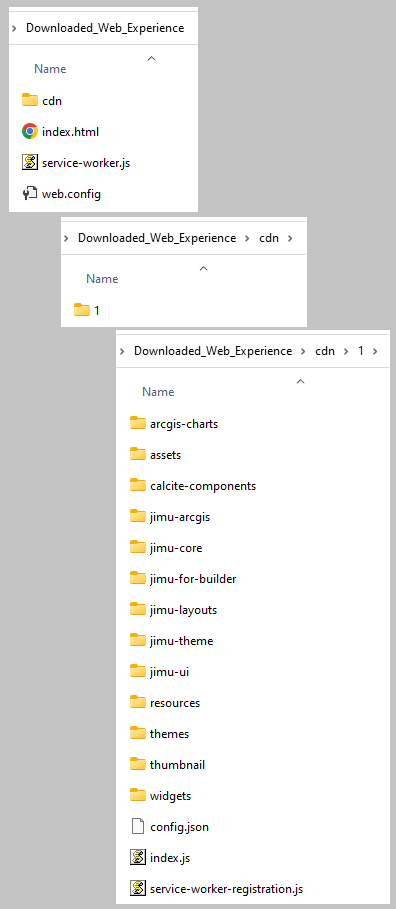The image size is (396, 909).
Task: Expand the chevron after cdn in the middle window's path
Action: point(290,238)
